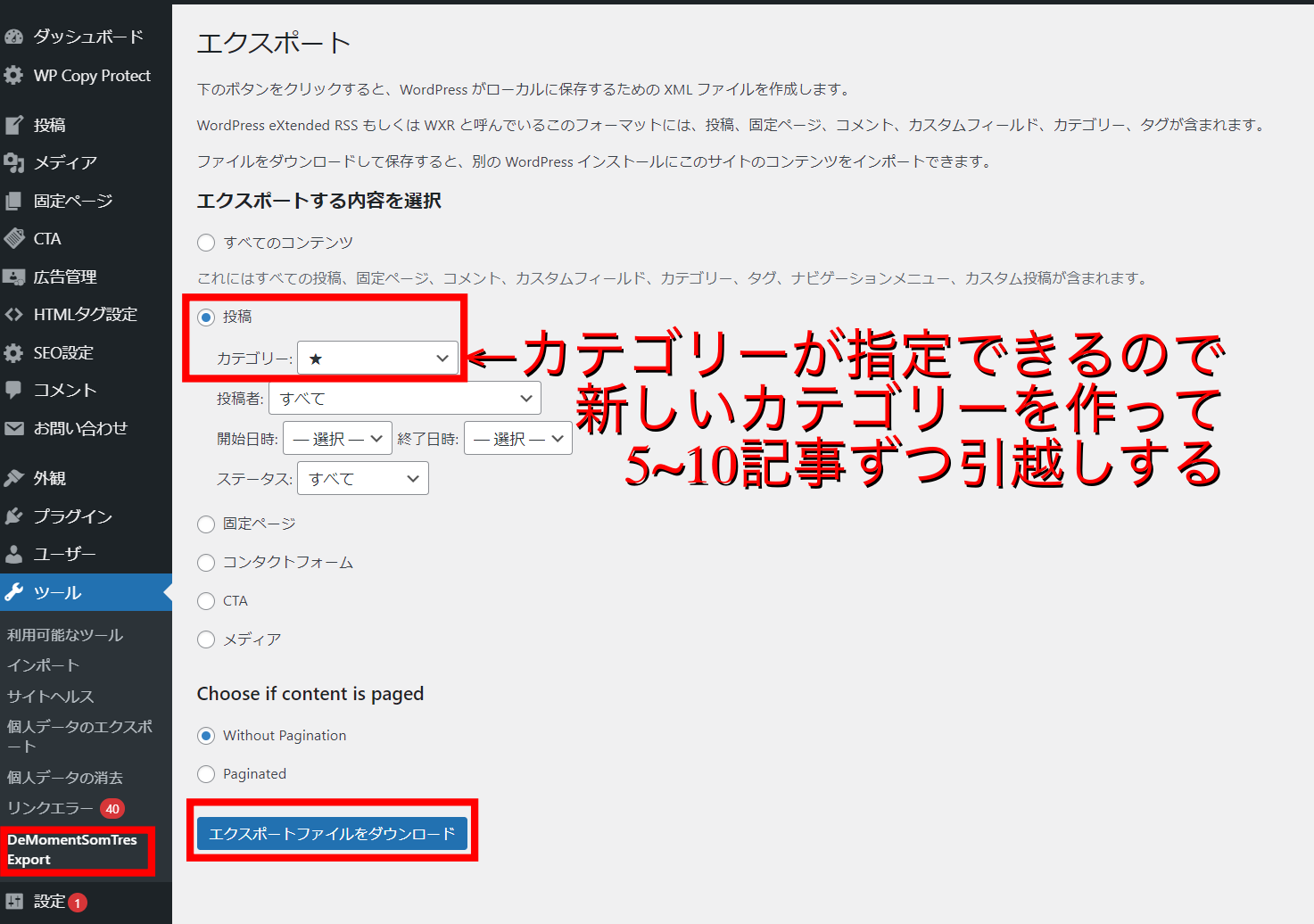
Task: Open the 投稿者 dropdown
Action: (404, 399)
